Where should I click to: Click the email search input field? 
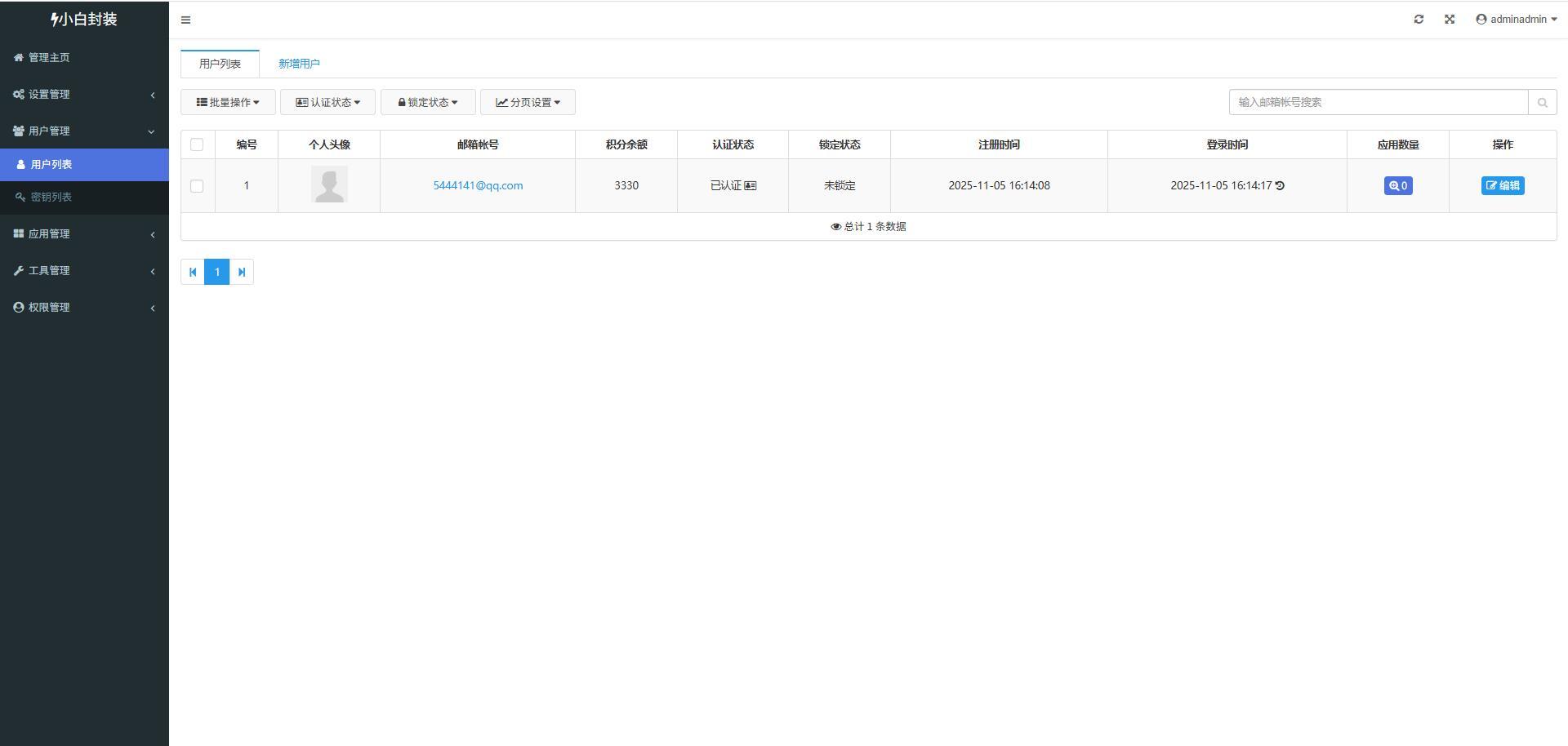pyautogui.click(x=1378, y=102)
